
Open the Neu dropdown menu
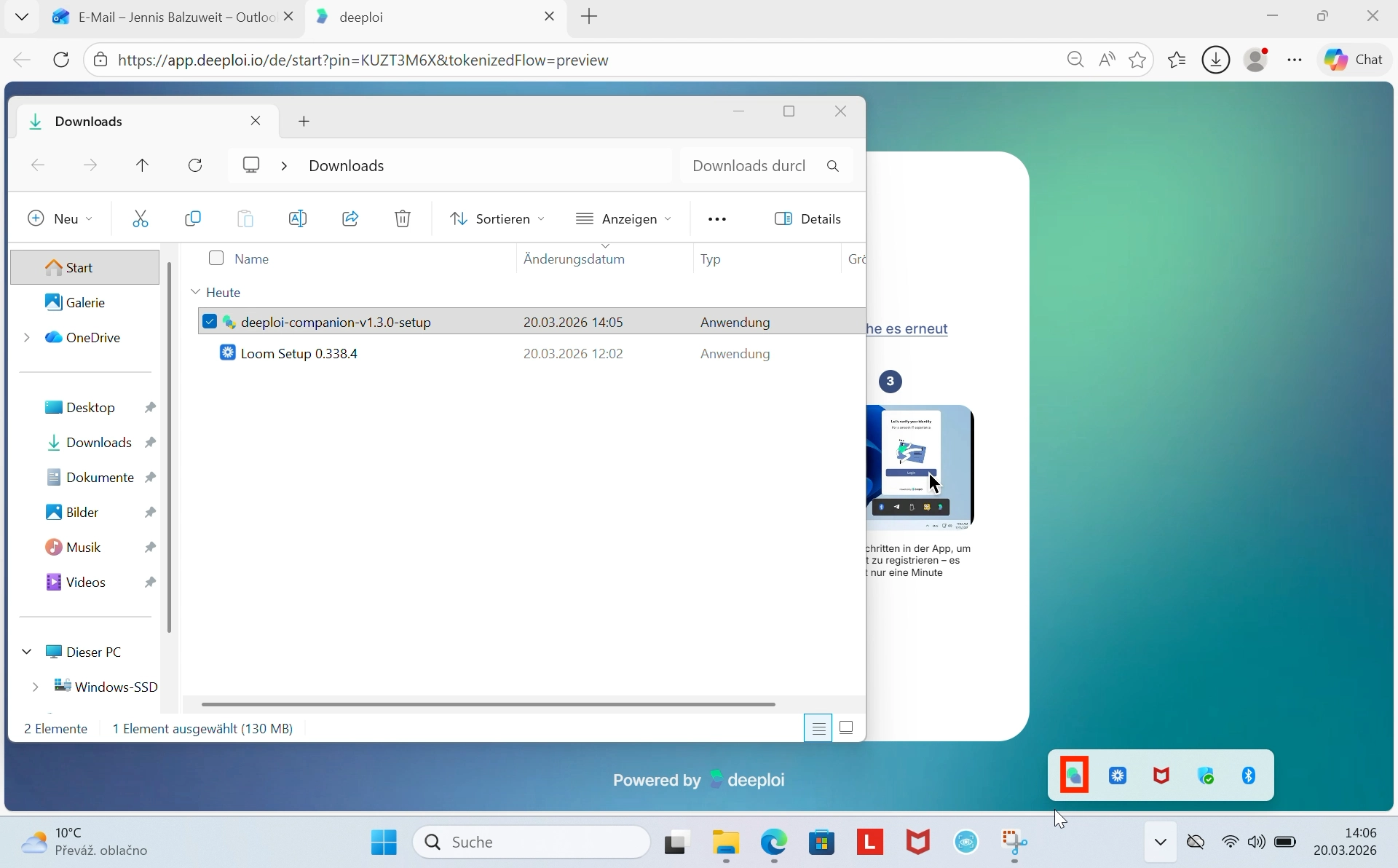(x=60, y=218)
